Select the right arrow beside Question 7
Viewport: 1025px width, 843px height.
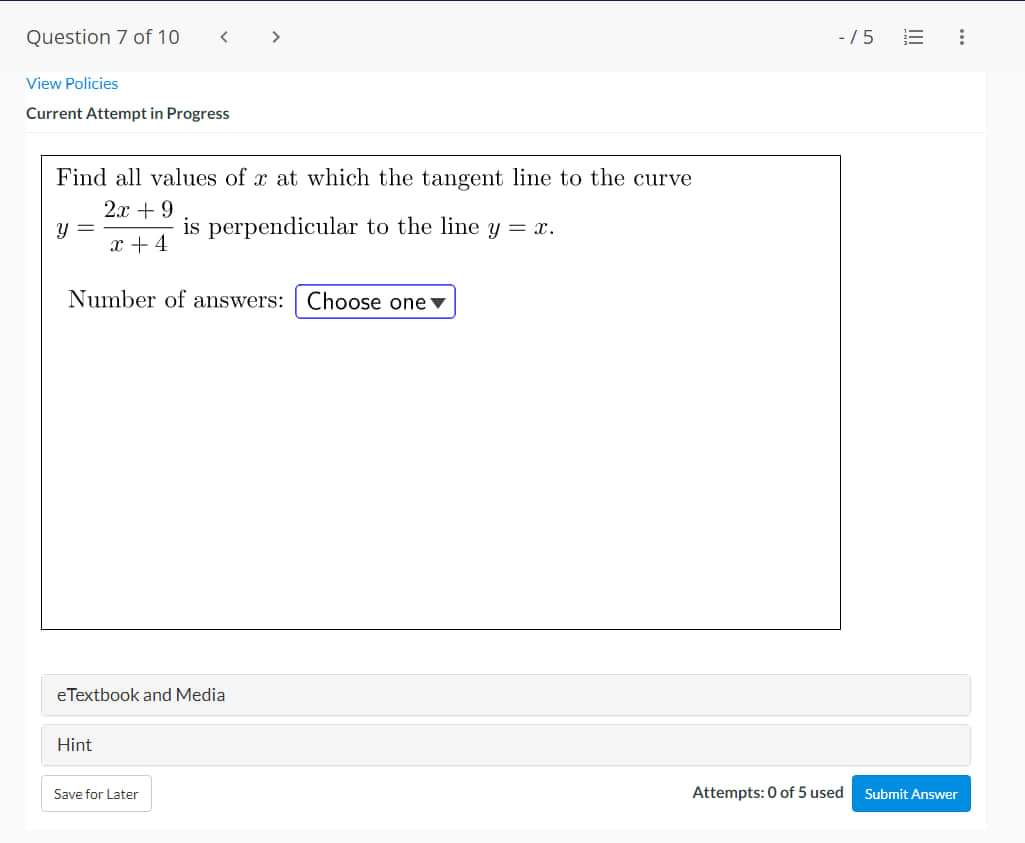(x=275, y=36)
